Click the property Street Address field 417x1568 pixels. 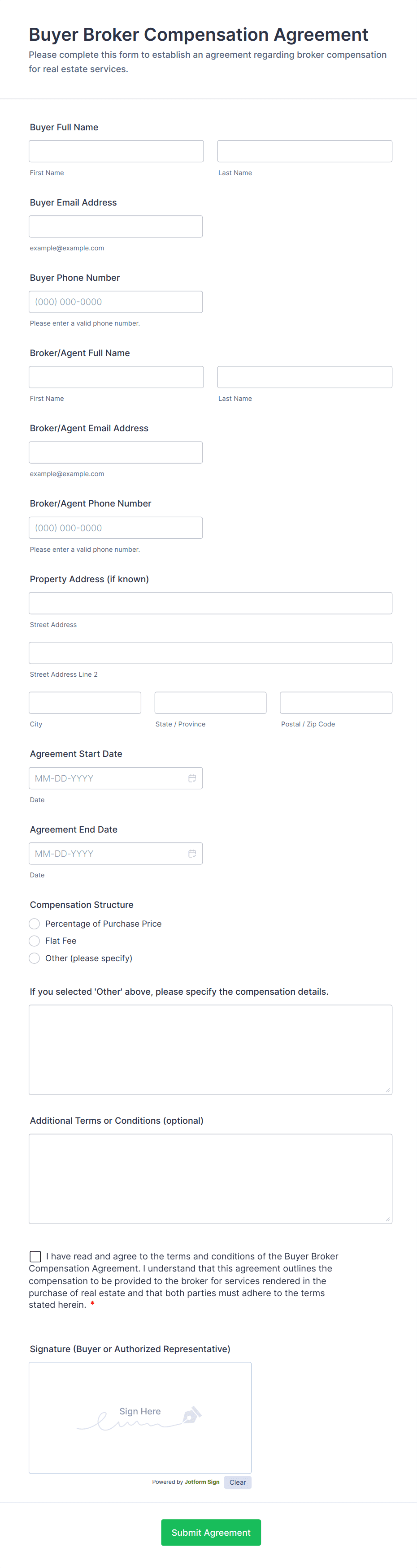(210, 603)
